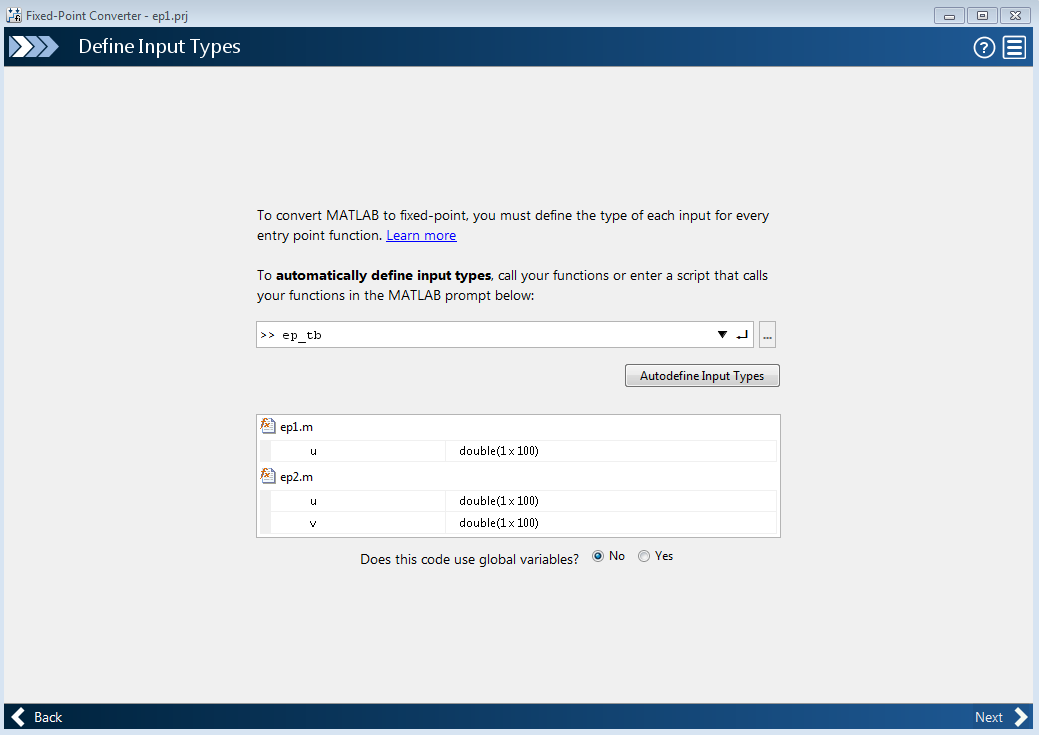
Task: Go Back to the previous step
Action: (x=37, y=717)
